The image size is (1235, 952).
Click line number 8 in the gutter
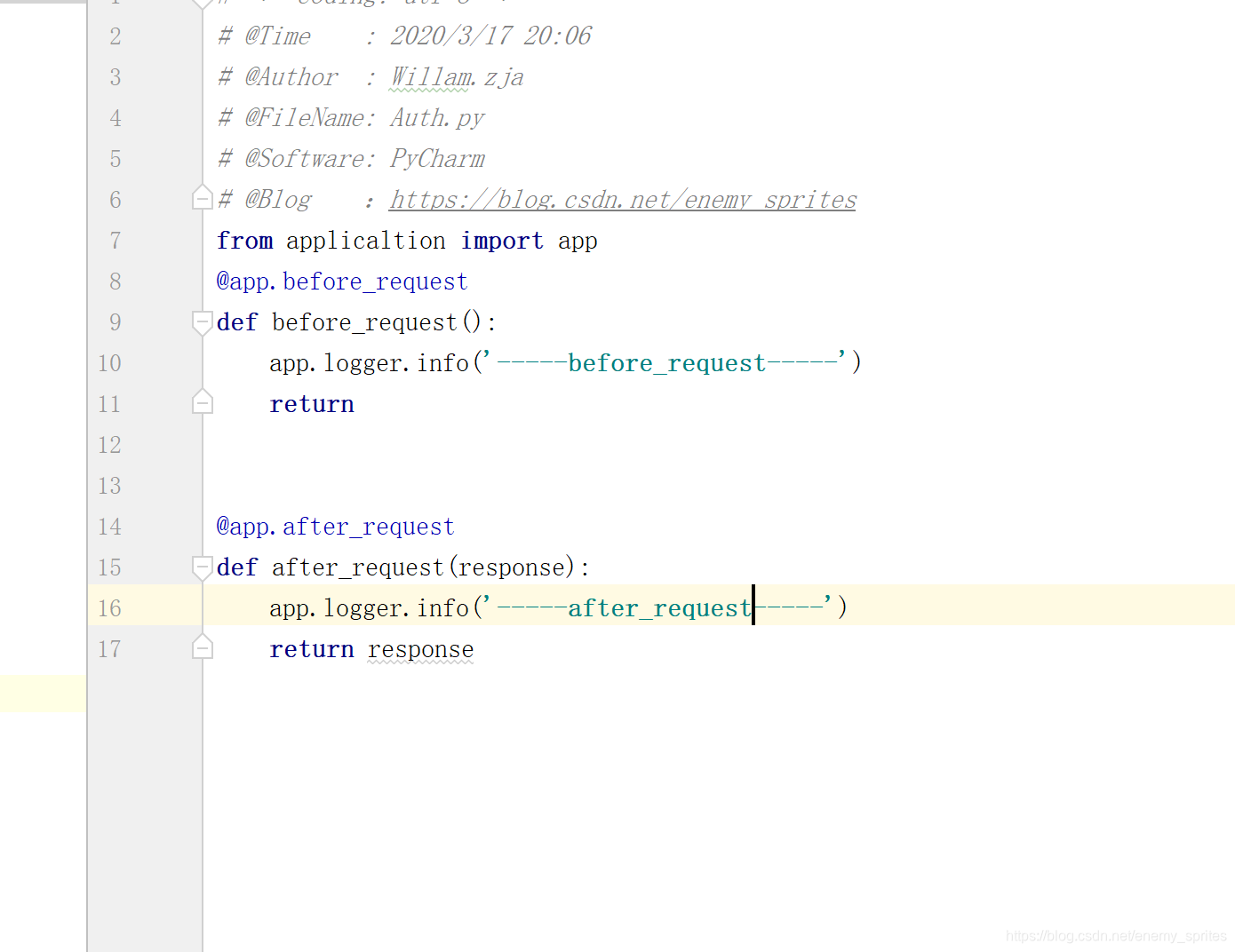pos(116,282)
